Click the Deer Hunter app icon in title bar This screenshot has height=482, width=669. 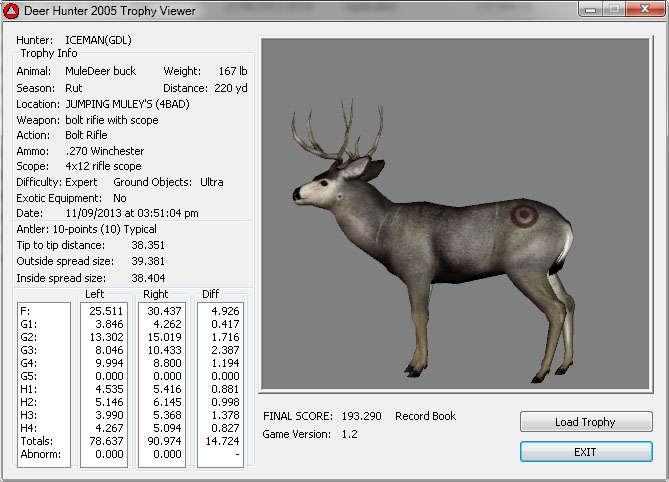13,11
